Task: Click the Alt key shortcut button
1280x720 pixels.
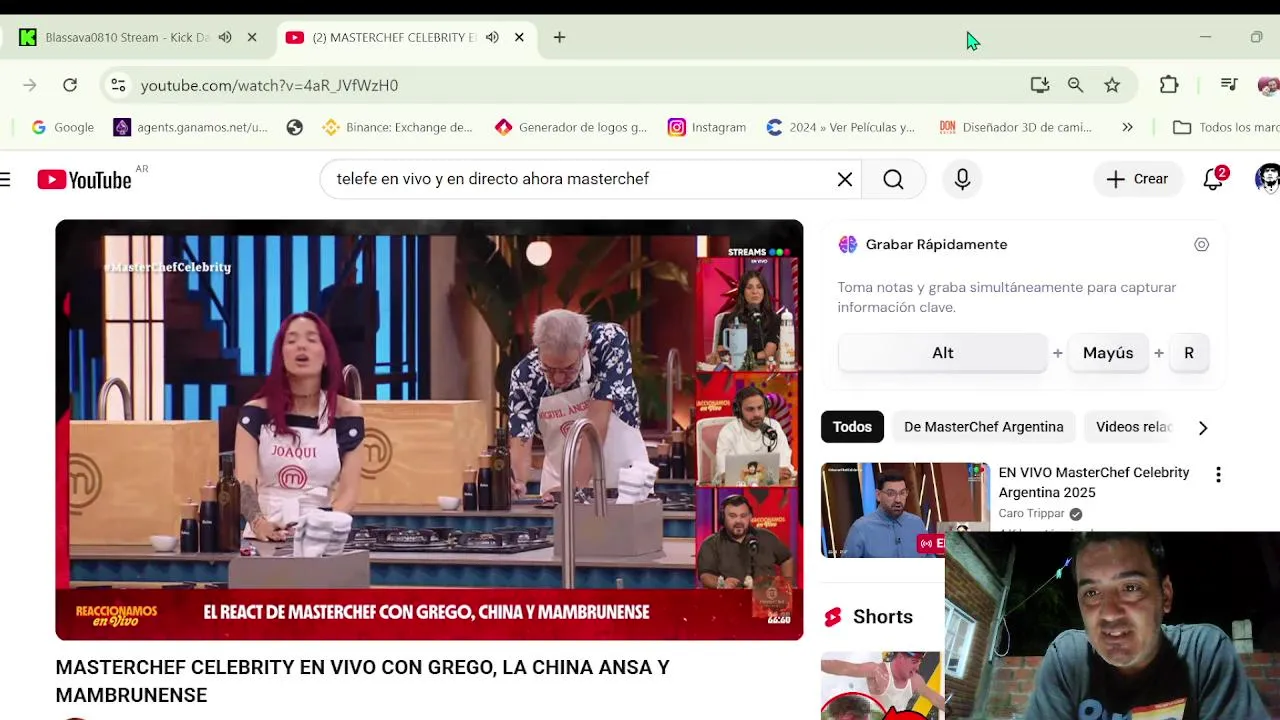Action: 943,353
